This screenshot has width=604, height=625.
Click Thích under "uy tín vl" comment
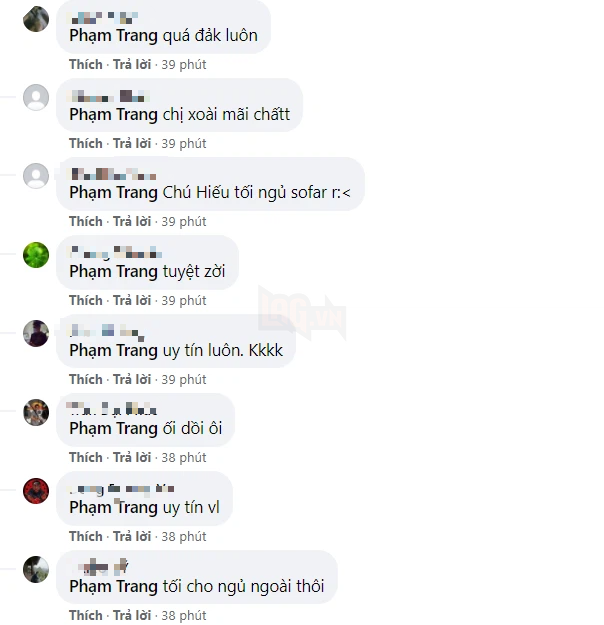point(86,536)
